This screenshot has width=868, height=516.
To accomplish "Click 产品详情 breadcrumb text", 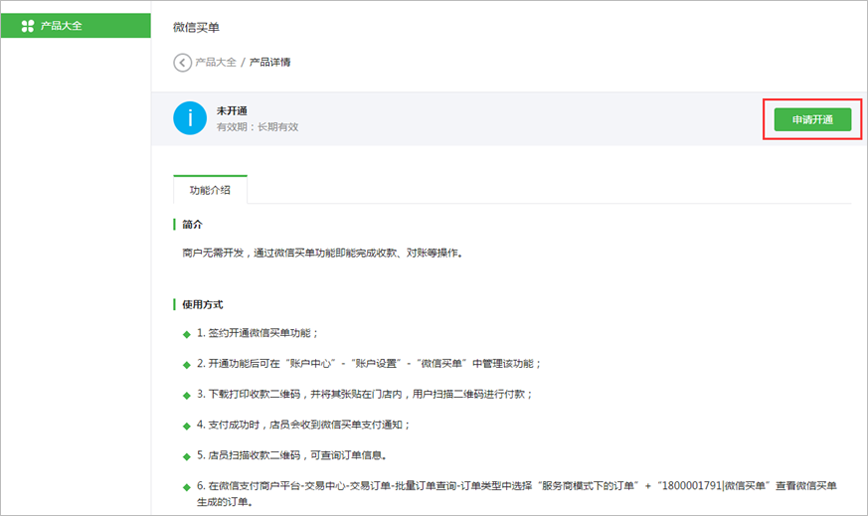I will [x=270, y=62].
